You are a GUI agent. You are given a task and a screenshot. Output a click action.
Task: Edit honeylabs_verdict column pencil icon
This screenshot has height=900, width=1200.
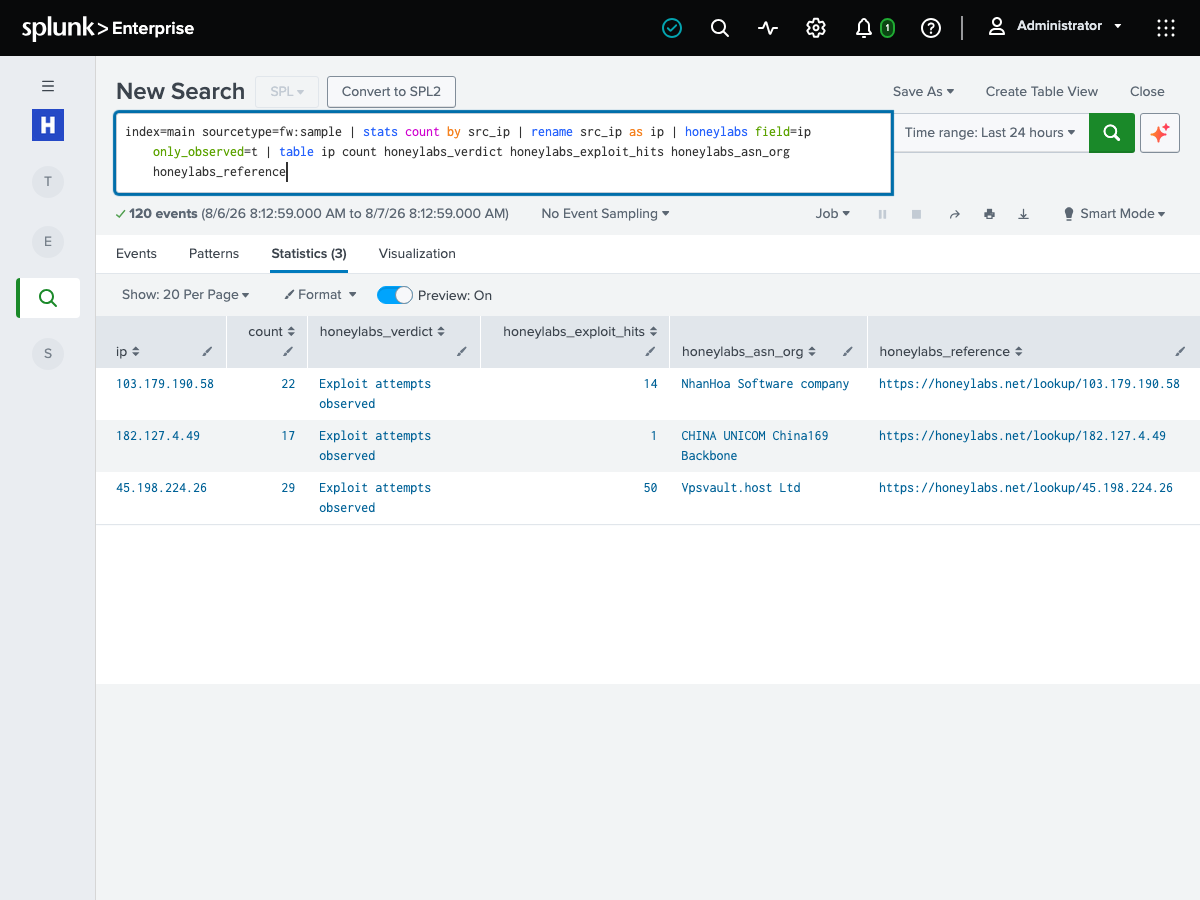[461, 352]
